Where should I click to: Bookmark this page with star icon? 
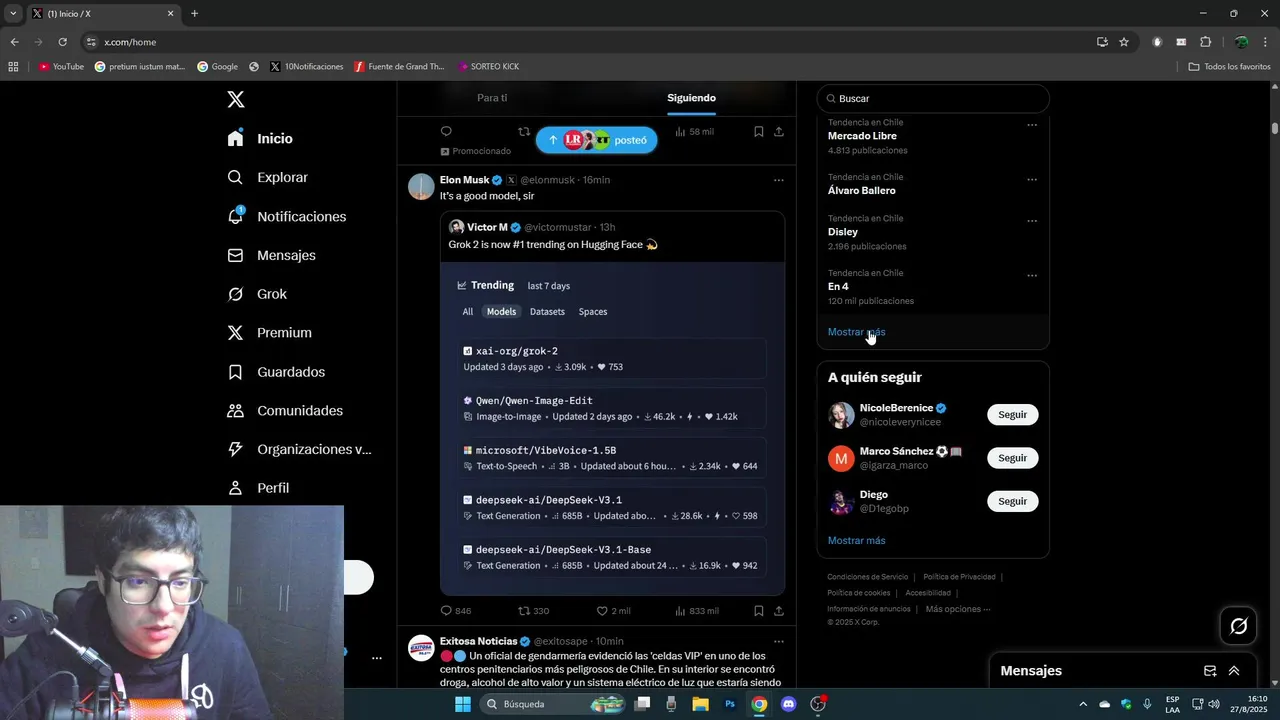point(1124,42)
